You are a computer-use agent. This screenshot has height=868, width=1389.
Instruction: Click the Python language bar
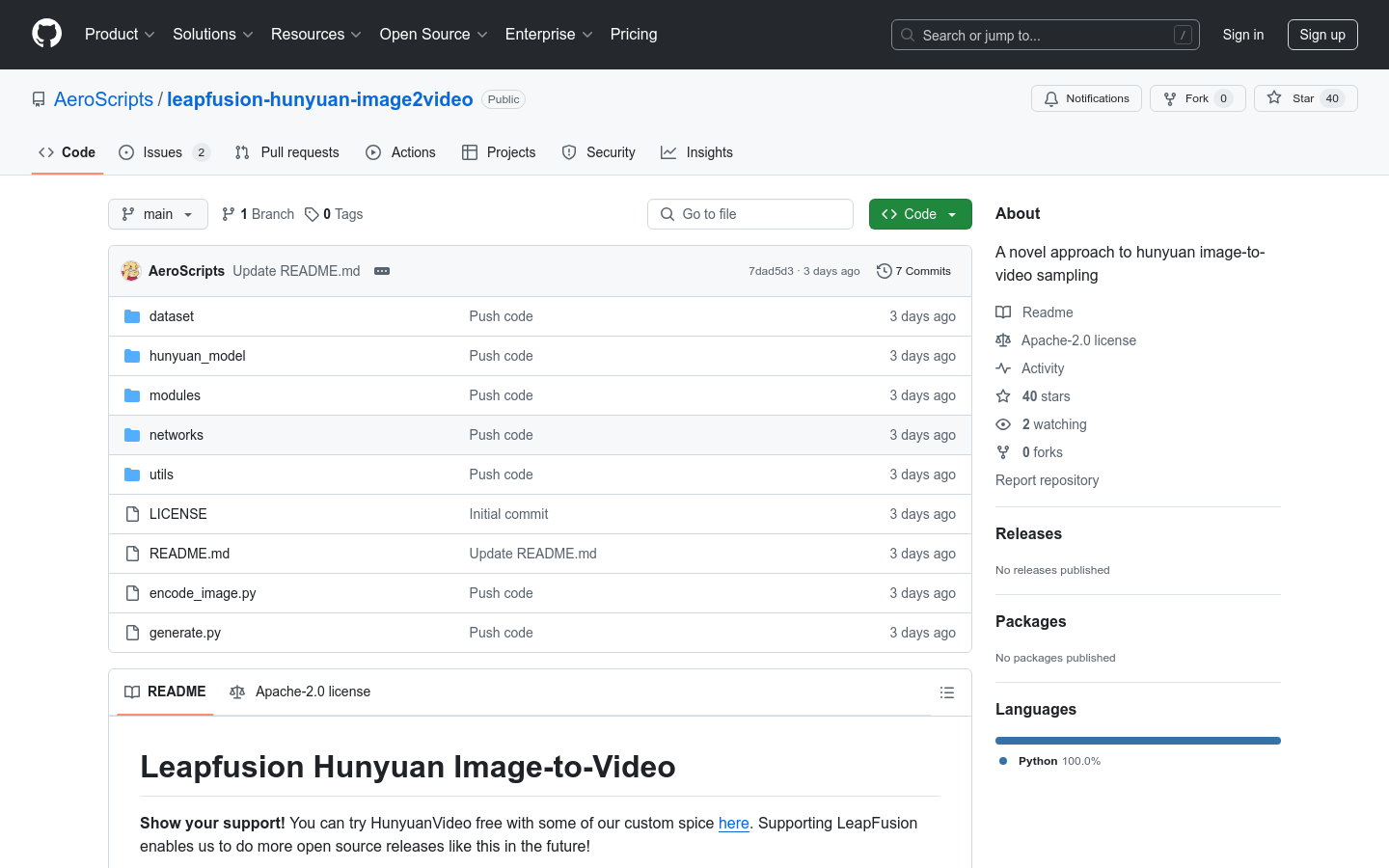(1137, 741)
